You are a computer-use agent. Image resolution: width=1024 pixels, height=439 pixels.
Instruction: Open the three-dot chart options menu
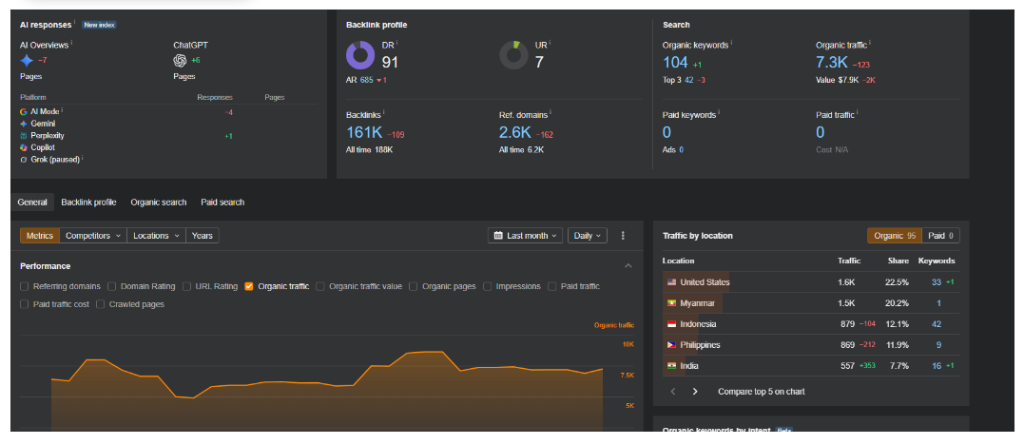click(x=623, y=236)
